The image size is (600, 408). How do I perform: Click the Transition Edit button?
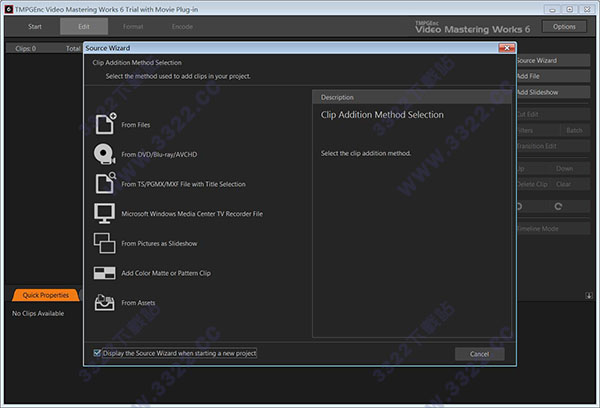pos(553,146)
